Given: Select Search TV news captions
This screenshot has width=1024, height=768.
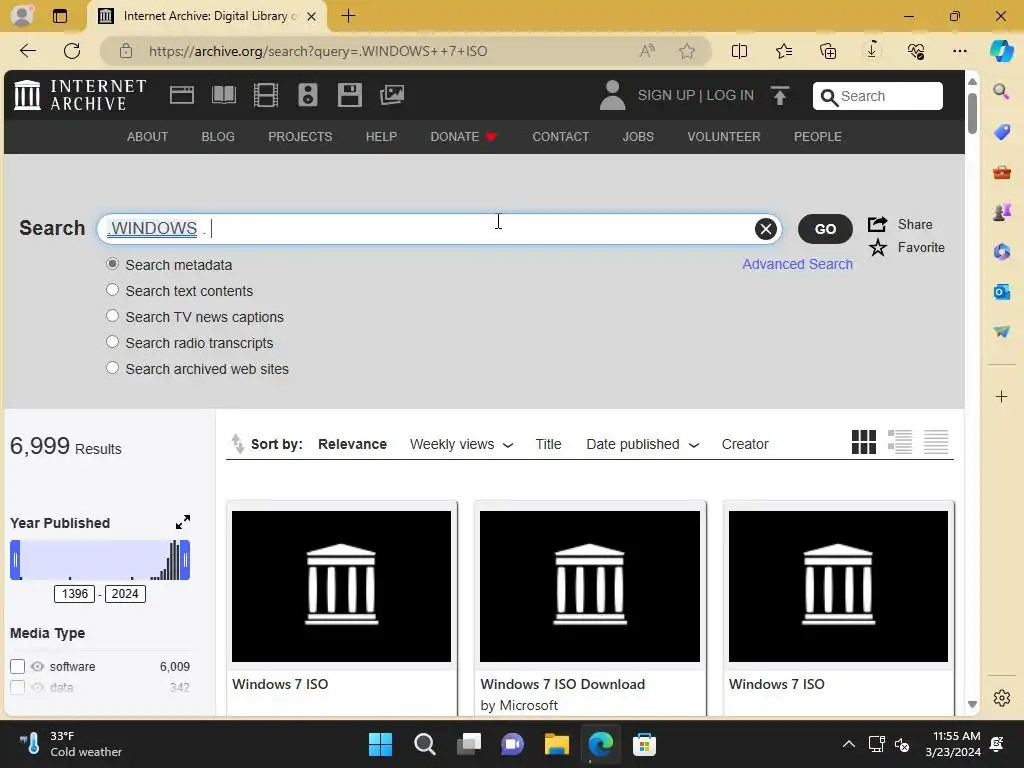Looking at the screenshot, I should tap(112, 316).
